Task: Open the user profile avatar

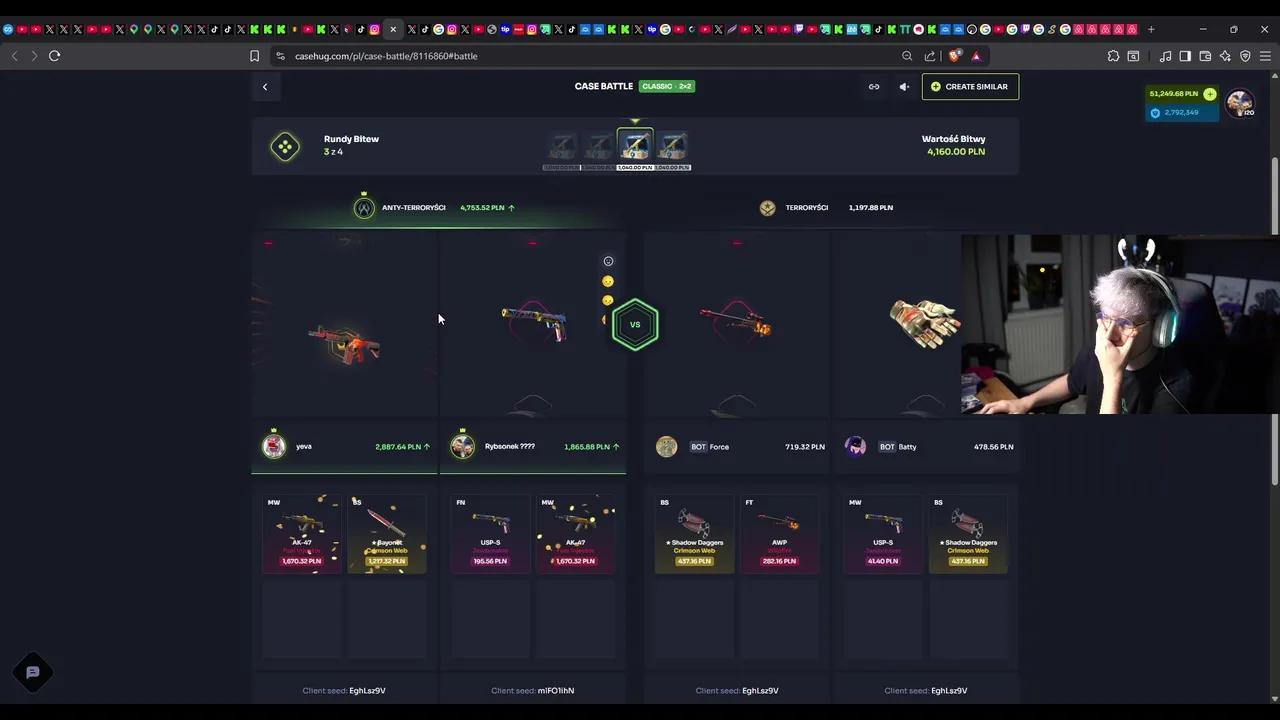Action: (1240, 102)
